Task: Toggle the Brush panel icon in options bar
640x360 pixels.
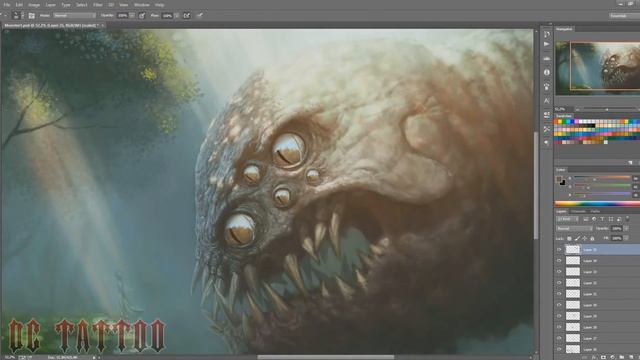Action: (31, 16)
